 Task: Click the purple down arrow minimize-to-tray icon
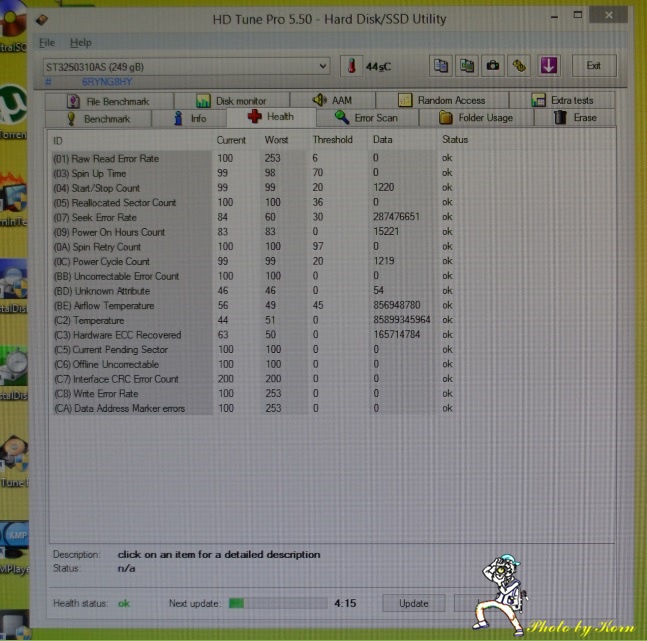(548, 66)
